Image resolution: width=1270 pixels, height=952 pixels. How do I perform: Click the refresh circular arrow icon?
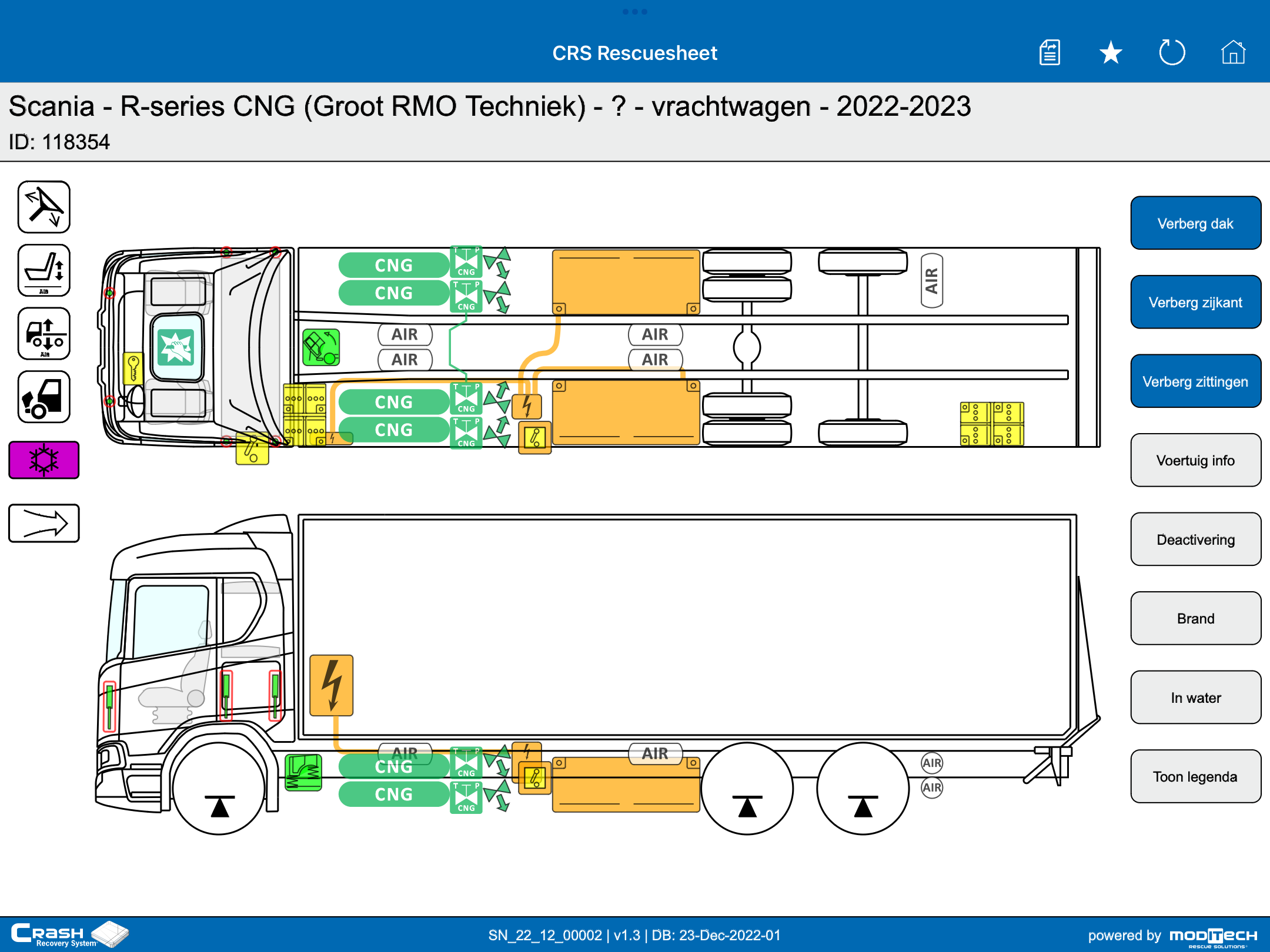pos(1172,53)
